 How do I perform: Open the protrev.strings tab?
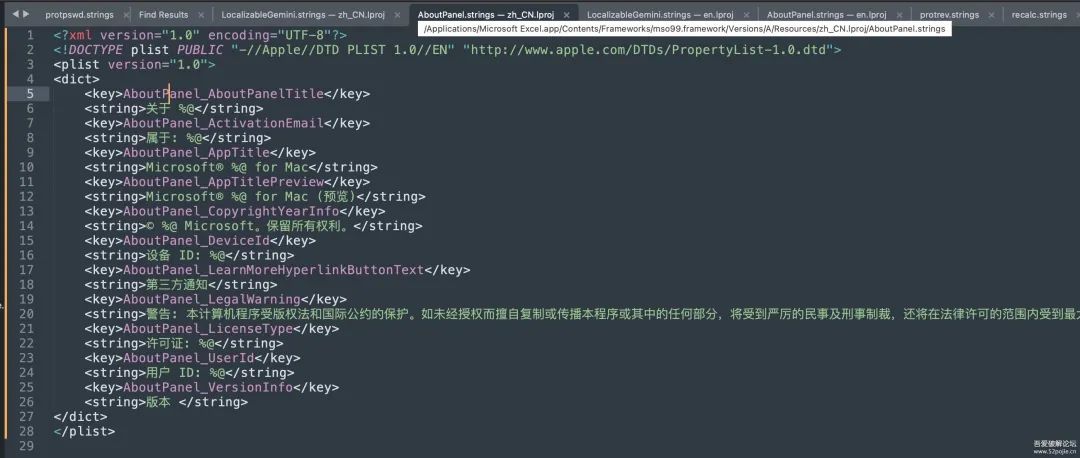tap(949, 14)
